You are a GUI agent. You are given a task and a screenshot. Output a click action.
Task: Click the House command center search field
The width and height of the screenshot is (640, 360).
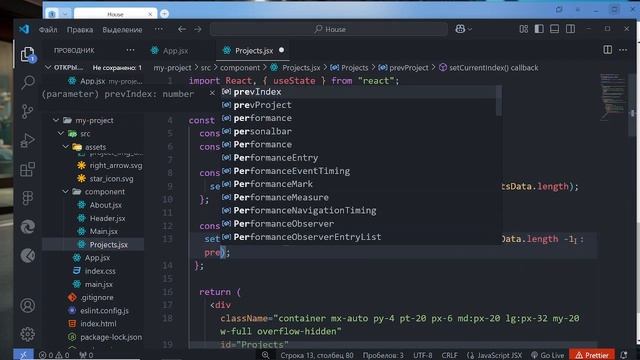coord(329,29)
